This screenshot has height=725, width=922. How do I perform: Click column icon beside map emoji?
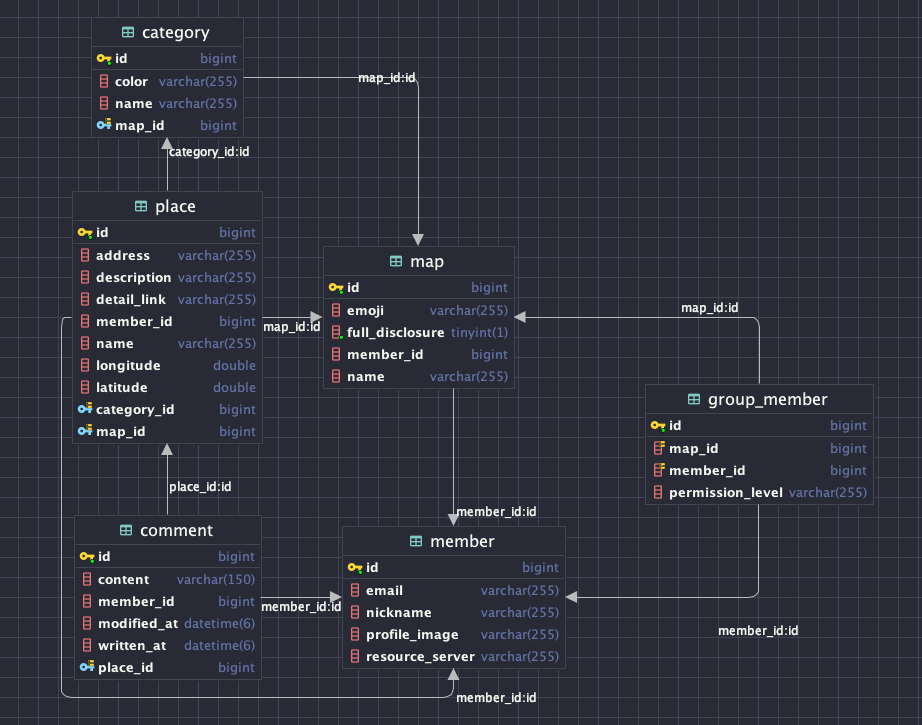(336, 310)
